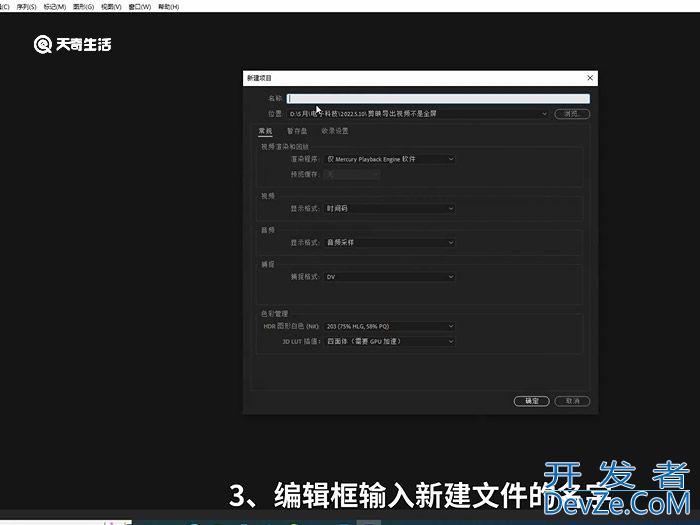
Task: Open the 窗口(W) menu
Action: coord(140,7)
